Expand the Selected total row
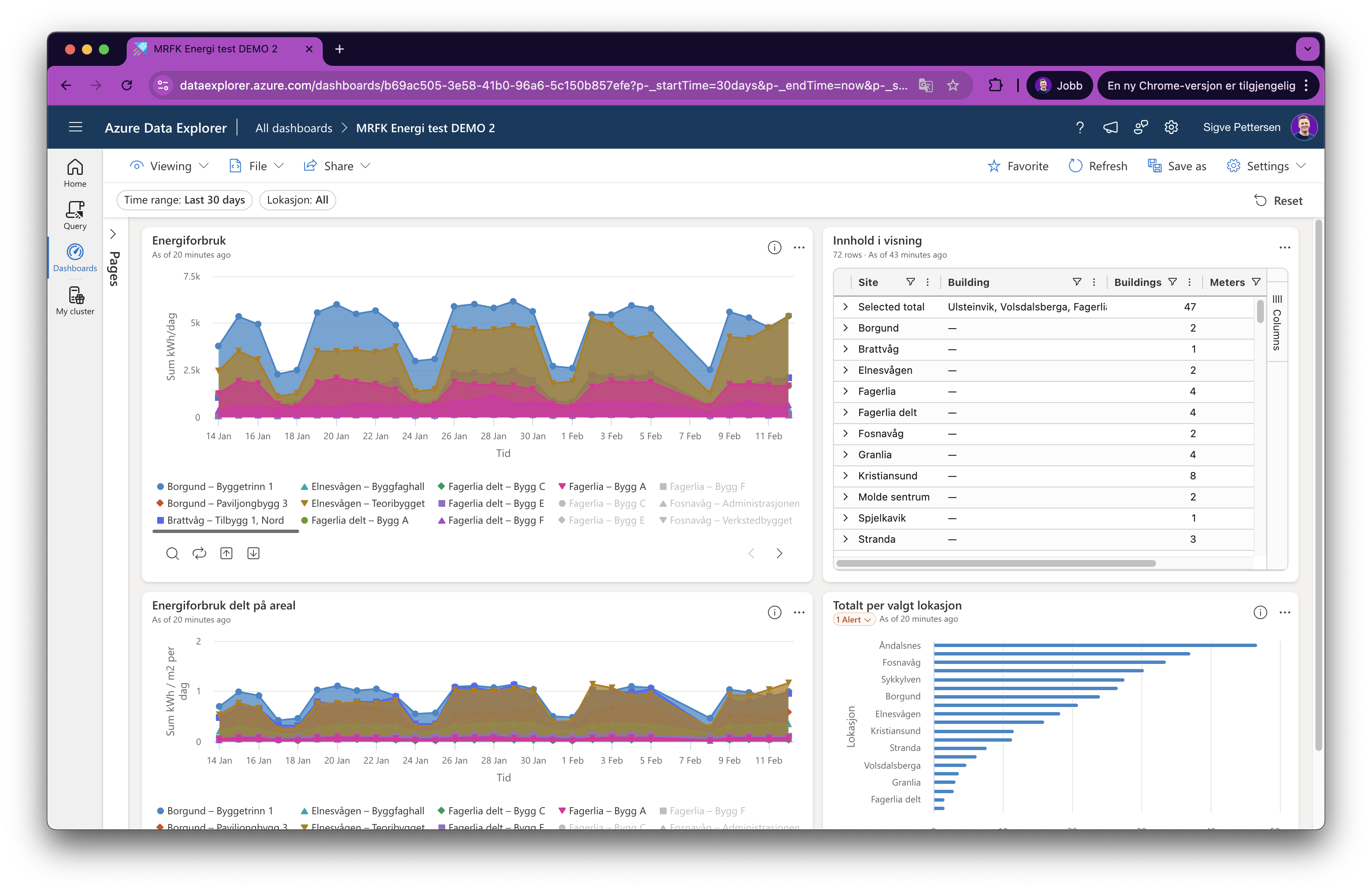The height and width of the screenshot is (892, 1372). tap(845, 307)
